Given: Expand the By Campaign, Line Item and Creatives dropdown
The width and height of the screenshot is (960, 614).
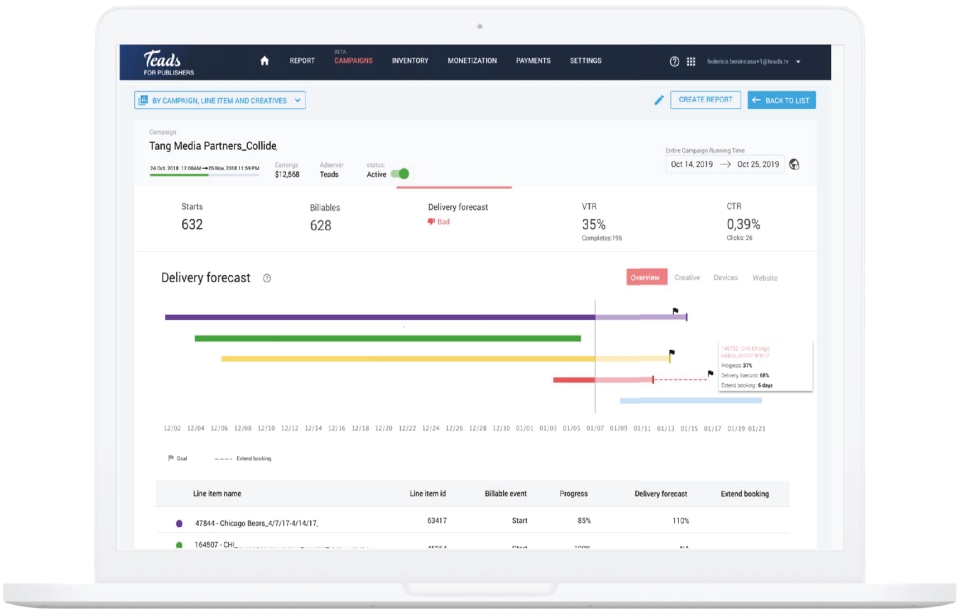Looking at the screenshot, I should [x=220, y=100].
